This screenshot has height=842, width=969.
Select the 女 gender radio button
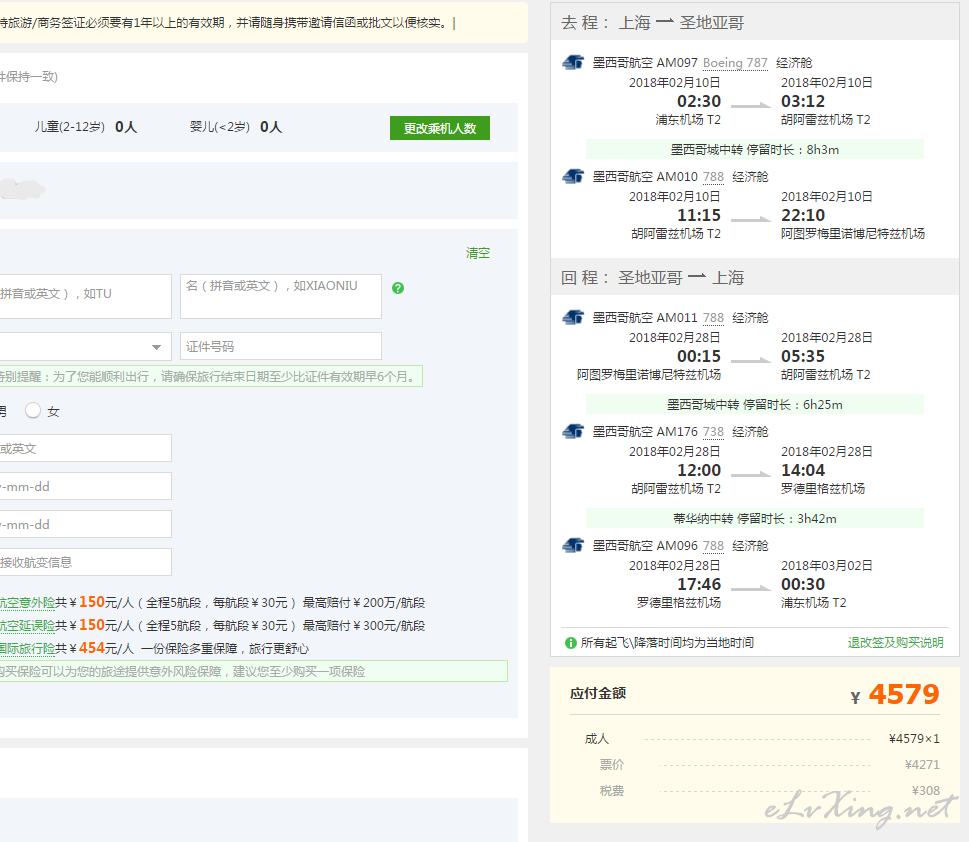coord(33,410)
